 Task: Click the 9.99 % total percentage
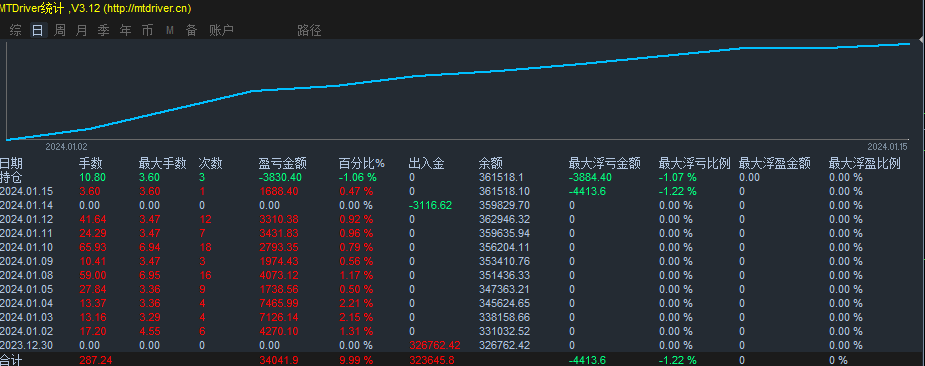(356, 360)
